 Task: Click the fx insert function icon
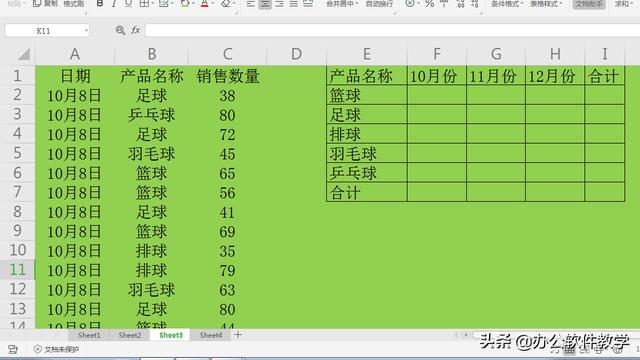(136, 30)
